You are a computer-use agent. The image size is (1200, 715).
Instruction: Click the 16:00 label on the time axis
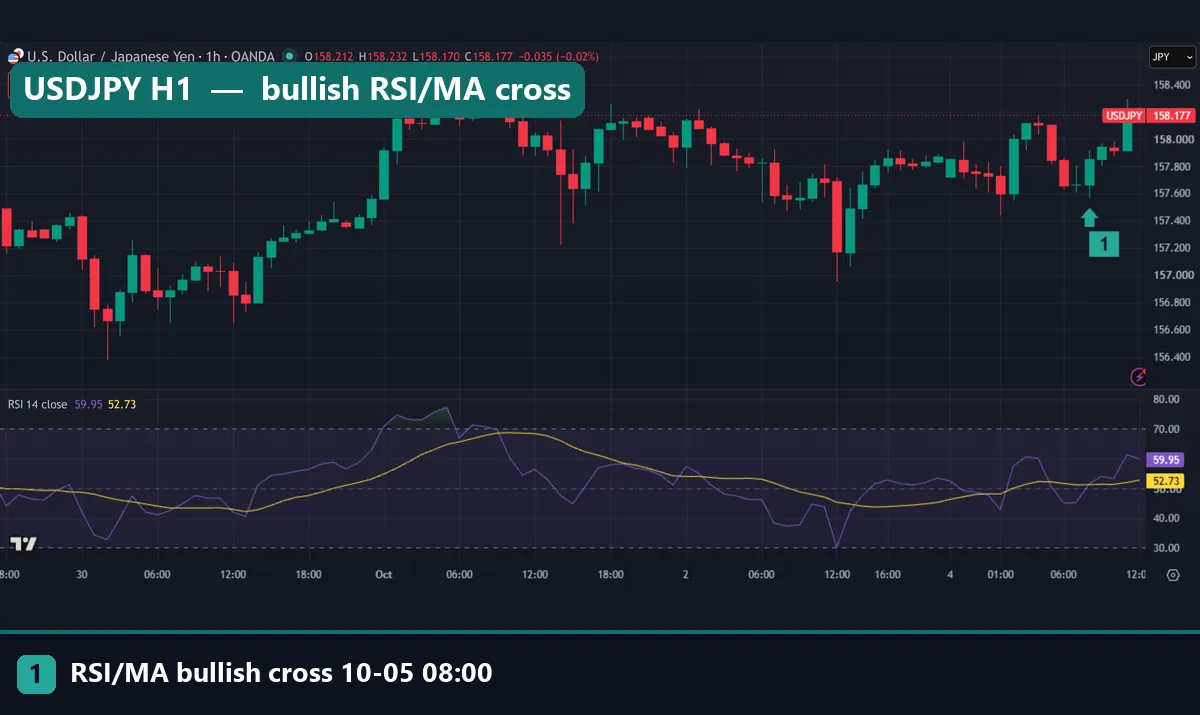tap(887, 575)
